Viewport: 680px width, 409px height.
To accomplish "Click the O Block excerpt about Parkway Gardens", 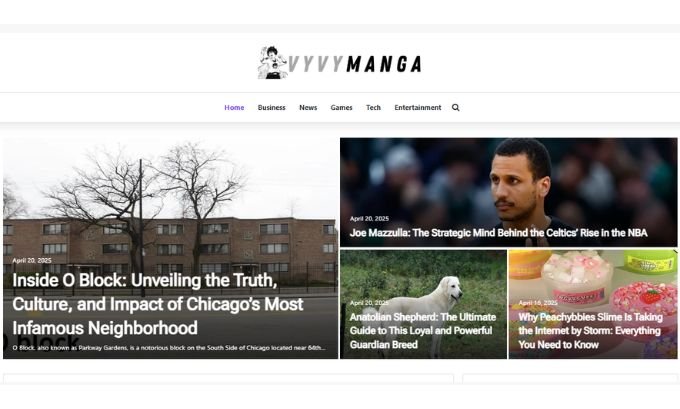I will pyautogui.click(x=169, y=348).
